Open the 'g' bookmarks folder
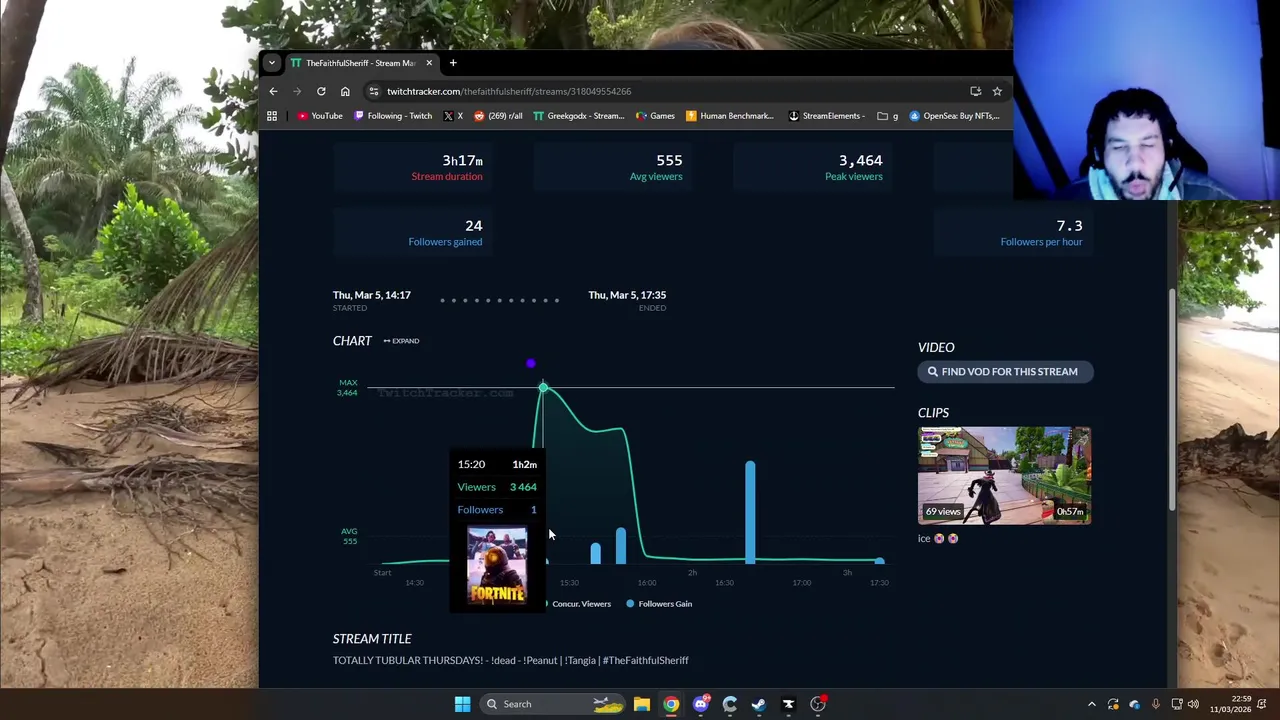Viewport: 1280px width, 720px height. [x=888, y=116]
